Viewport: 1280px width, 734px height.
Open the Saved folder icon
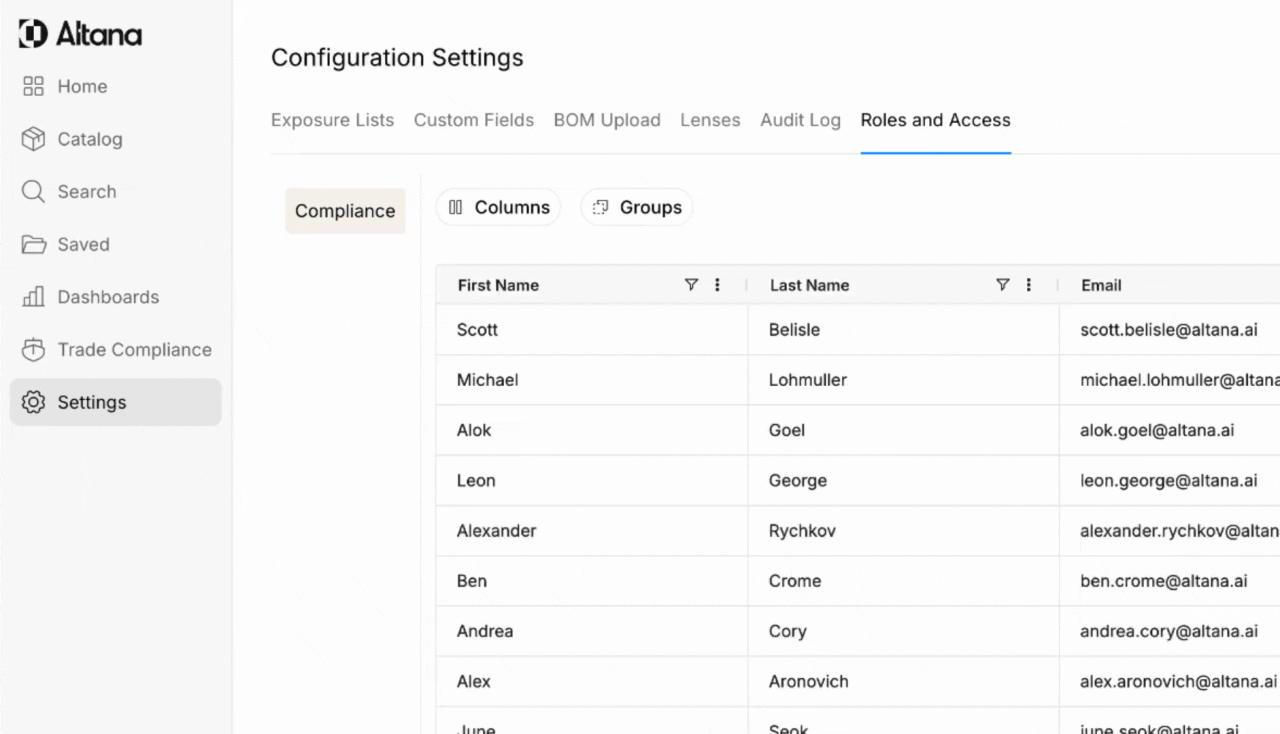pos(33,245)
